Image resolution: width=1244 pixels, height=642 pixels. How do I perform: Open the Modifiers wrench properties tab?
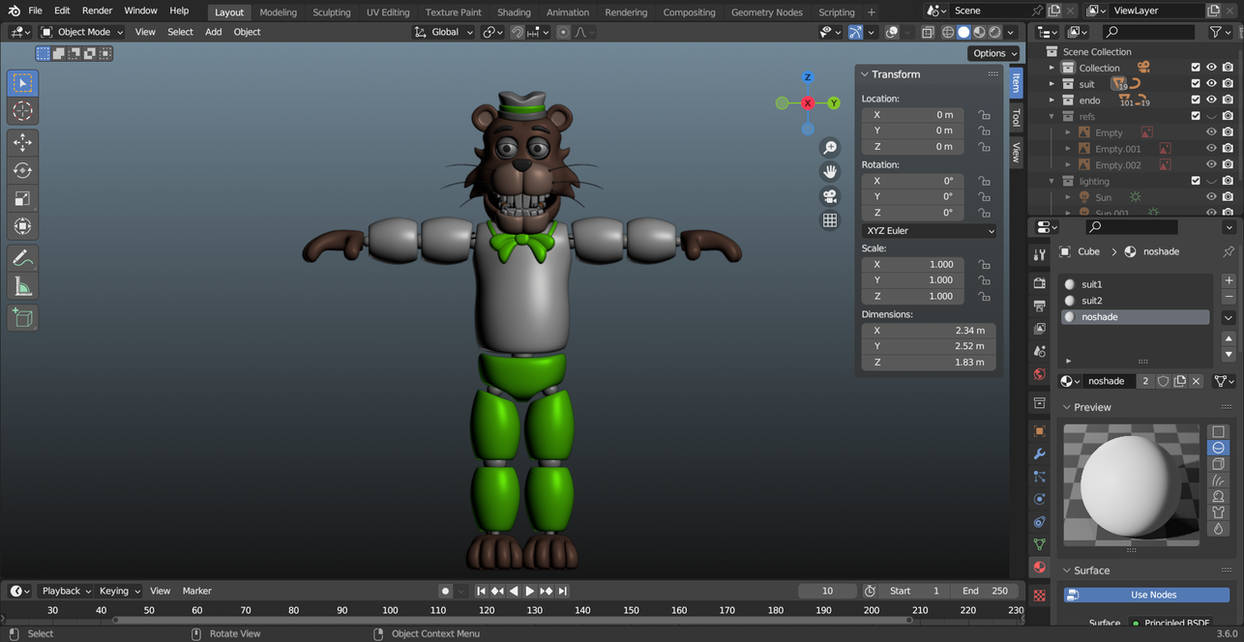tap(1040, 454)
